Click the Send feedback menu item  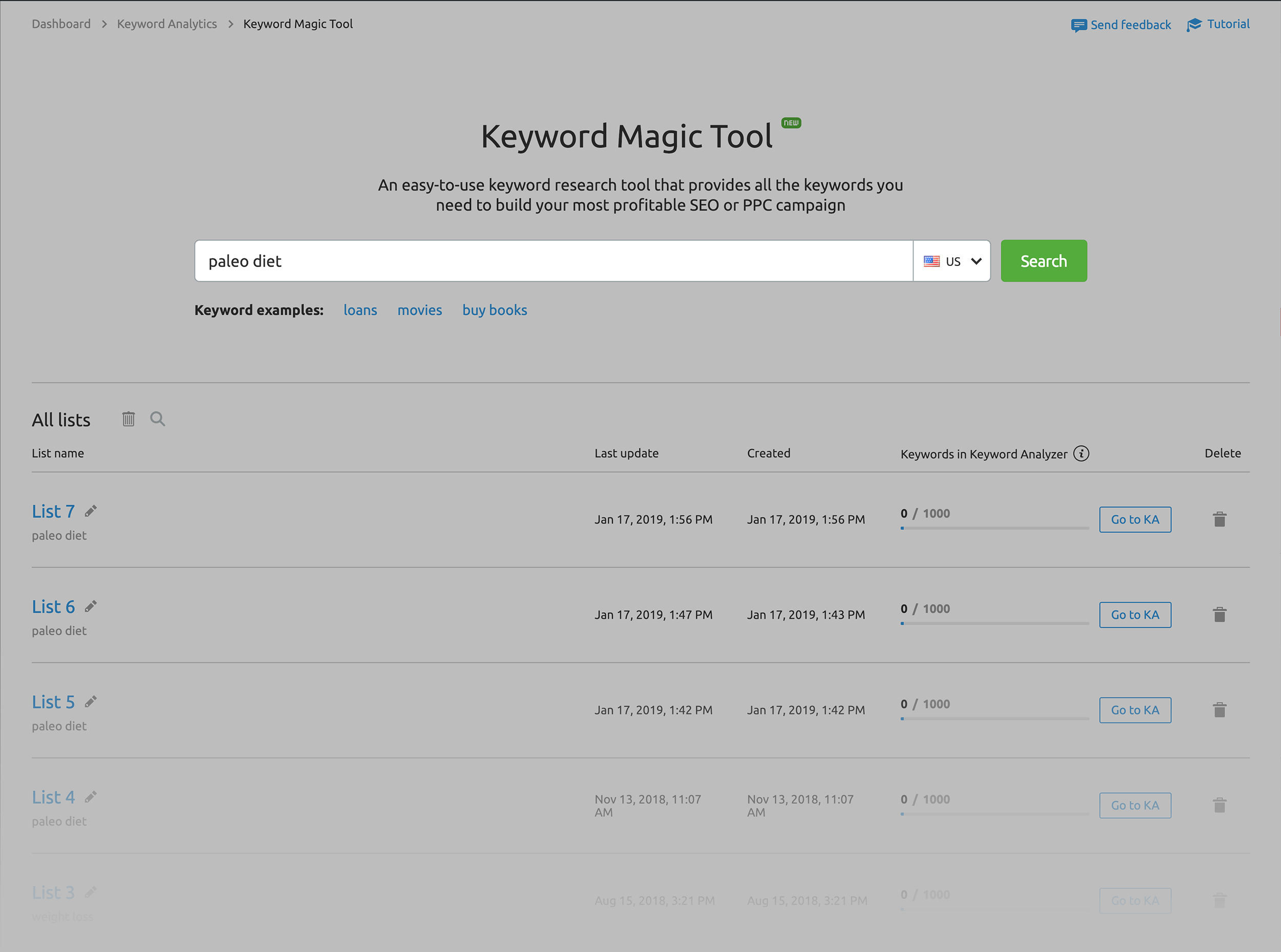(1121, 24)
